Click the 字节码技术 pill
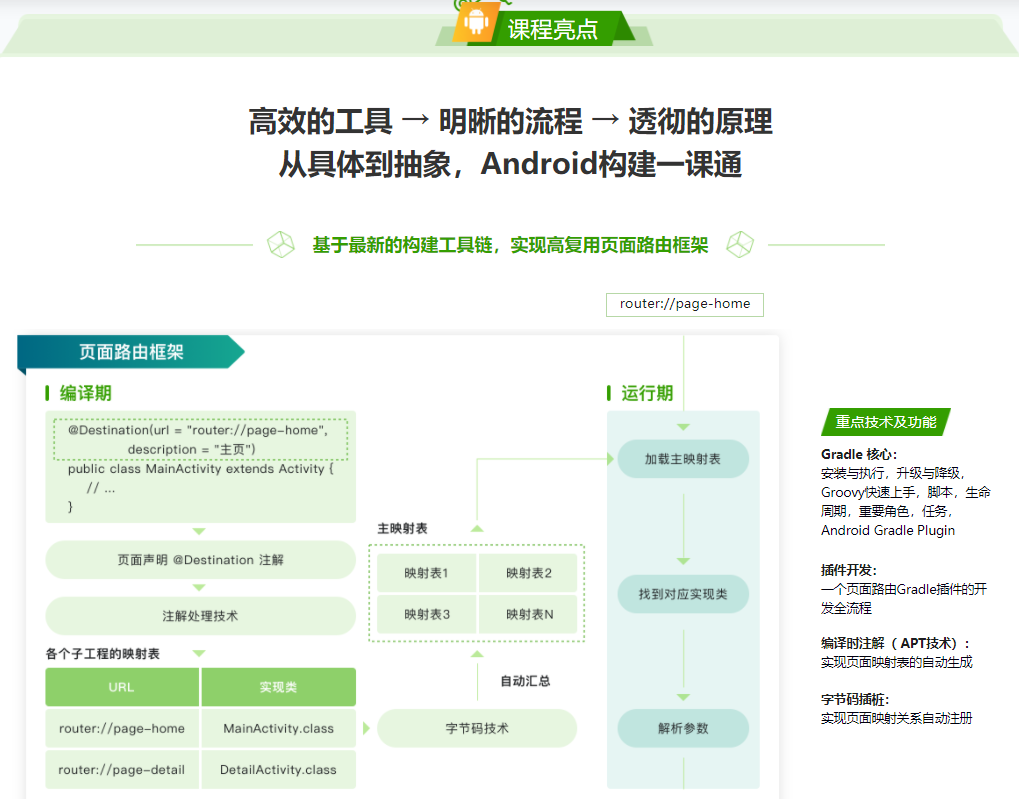 click(477, 728)
